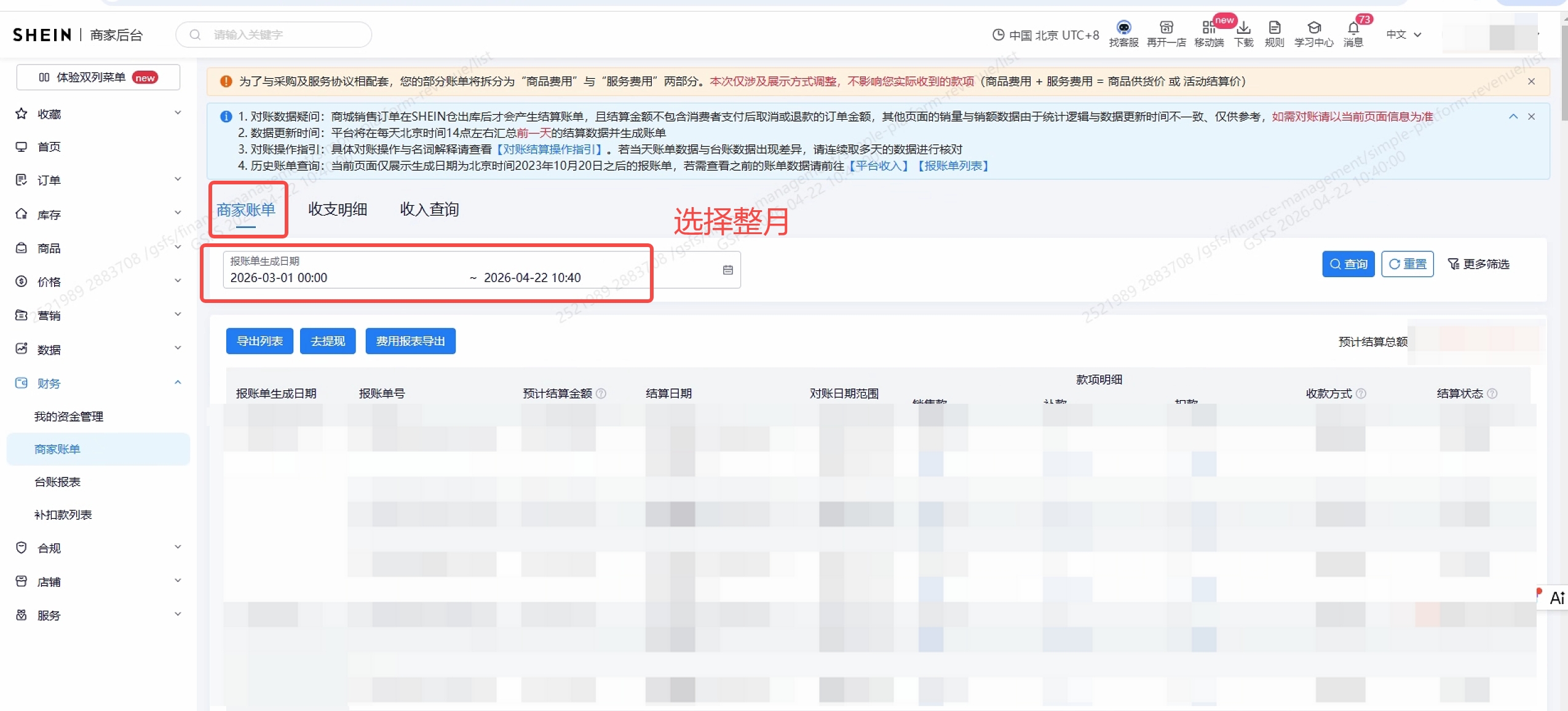This screenshot has width=1568, height=711.
Task: Open the 下载 download icon
Action: (x=1243, y=28)
